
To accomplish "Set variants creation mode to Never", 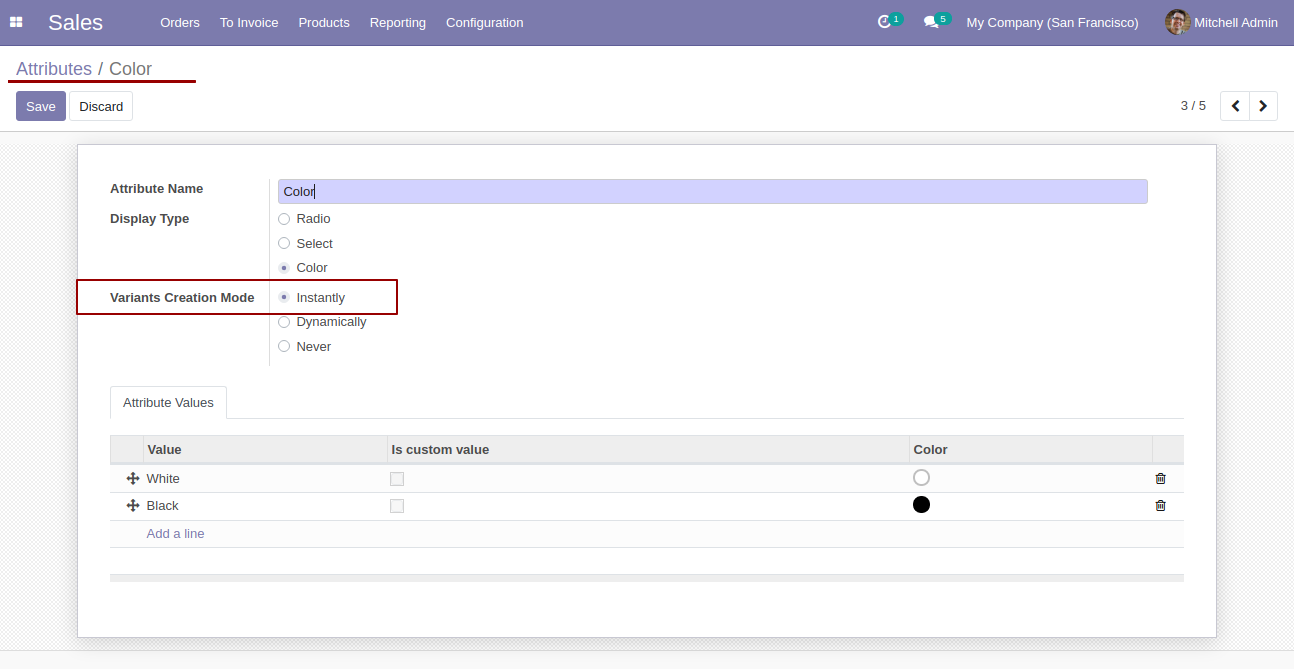I will (x=284, y=347).
